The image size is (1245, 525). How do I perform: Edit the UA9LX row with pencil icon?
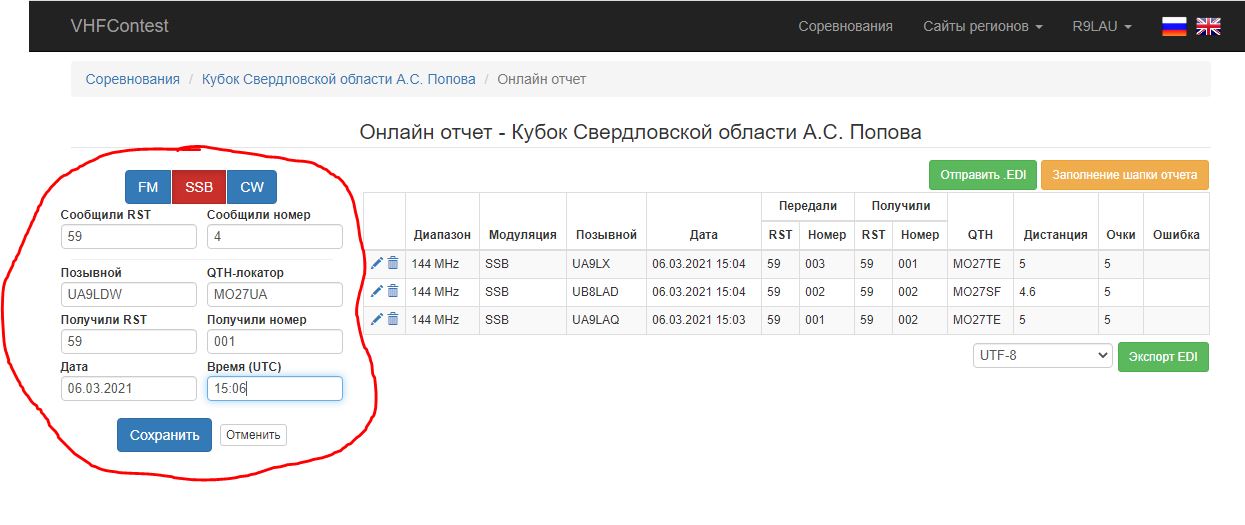(377, 263)
